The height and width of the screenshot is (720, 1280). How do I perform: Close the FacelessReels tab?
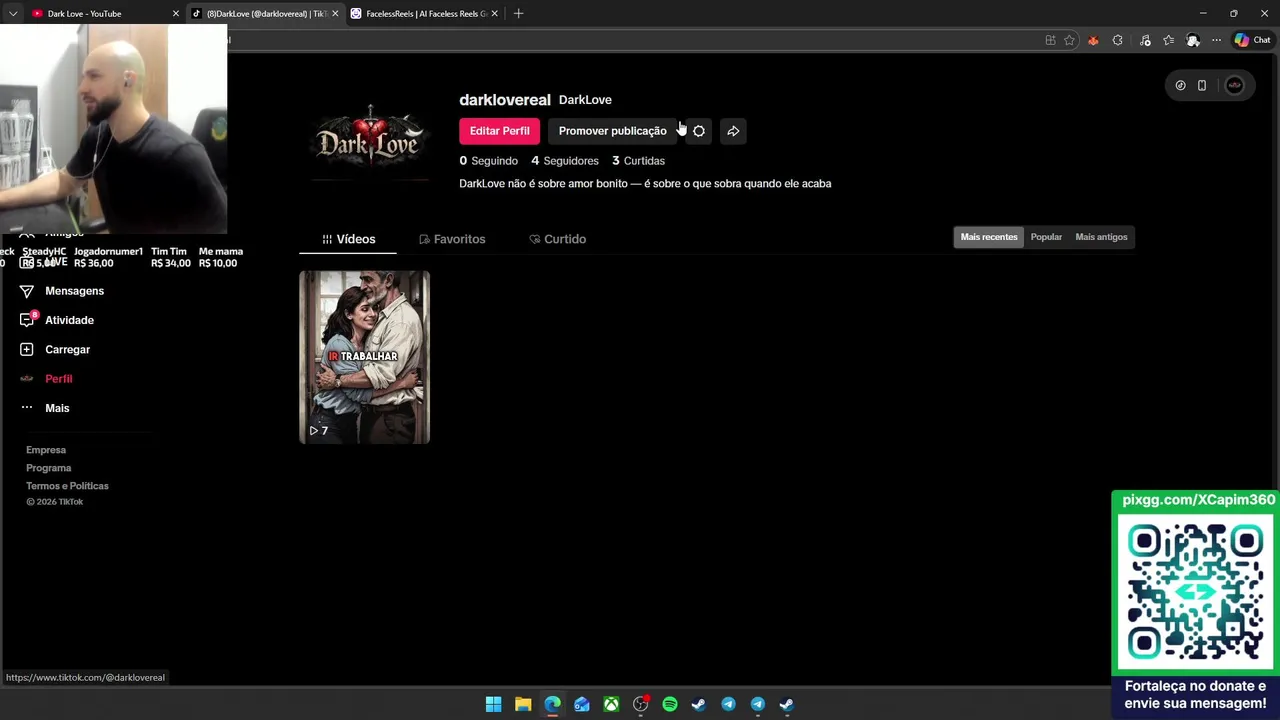[494, 13]
